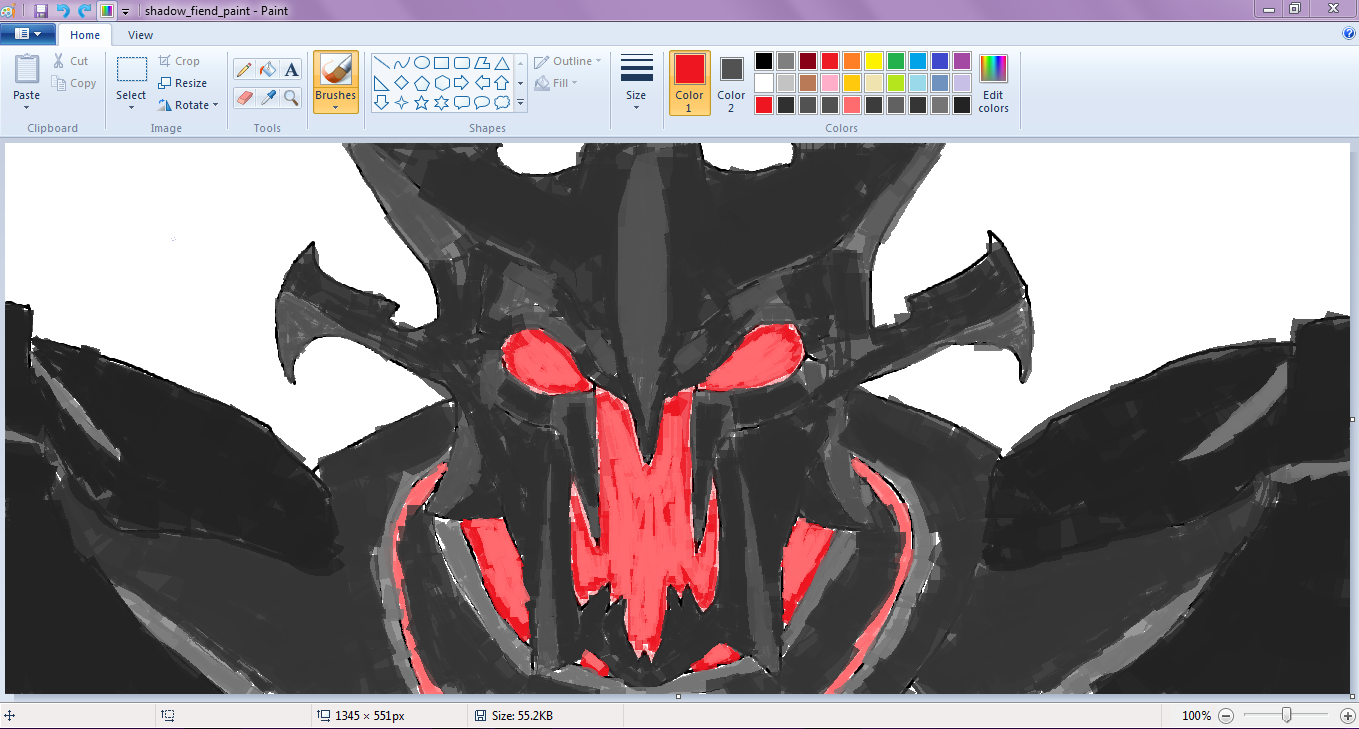Click the Save icon in title bar
The image size is (1359, 729).
pos(41,10)
